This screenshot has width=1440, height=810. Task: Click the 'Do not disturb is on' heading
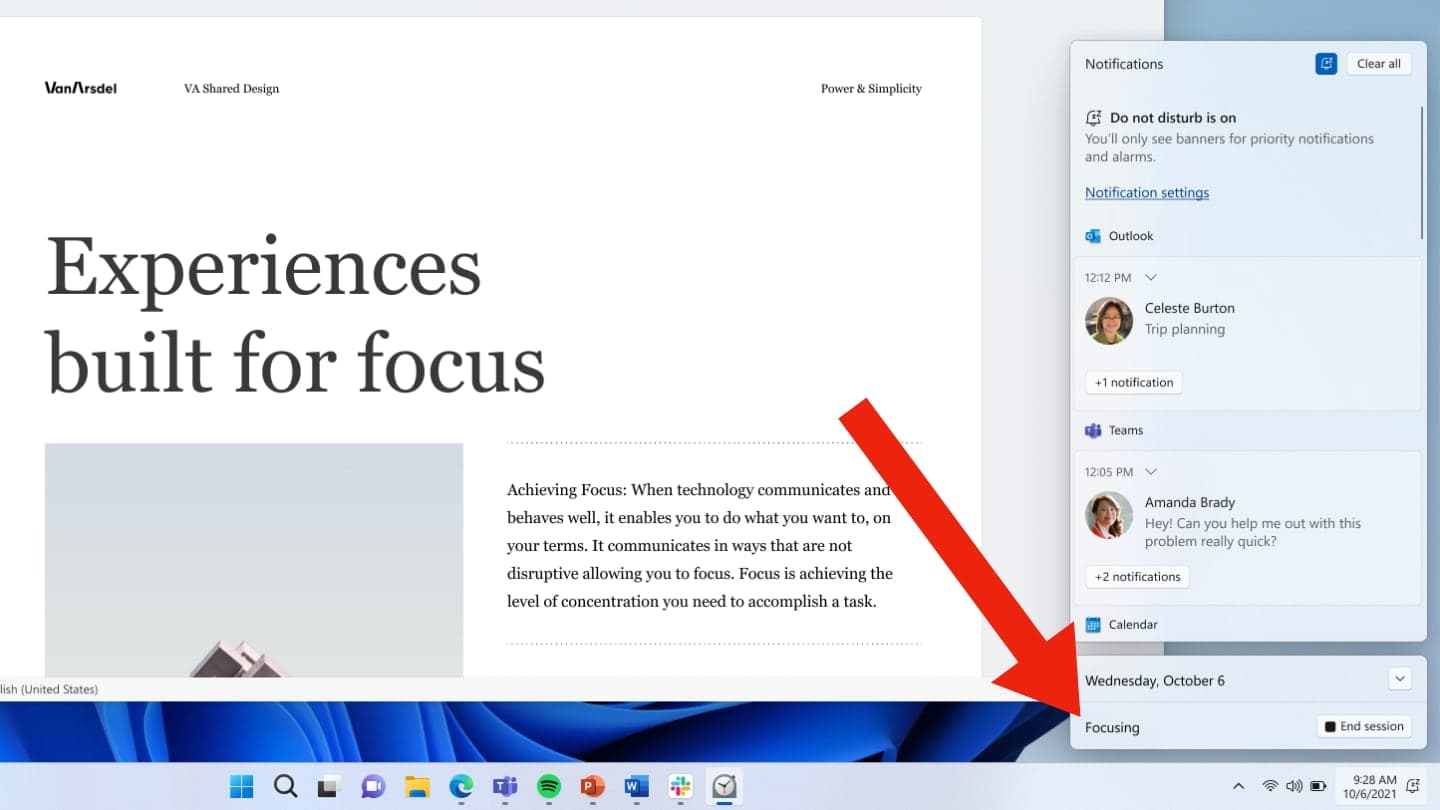tap(1173, 118)
